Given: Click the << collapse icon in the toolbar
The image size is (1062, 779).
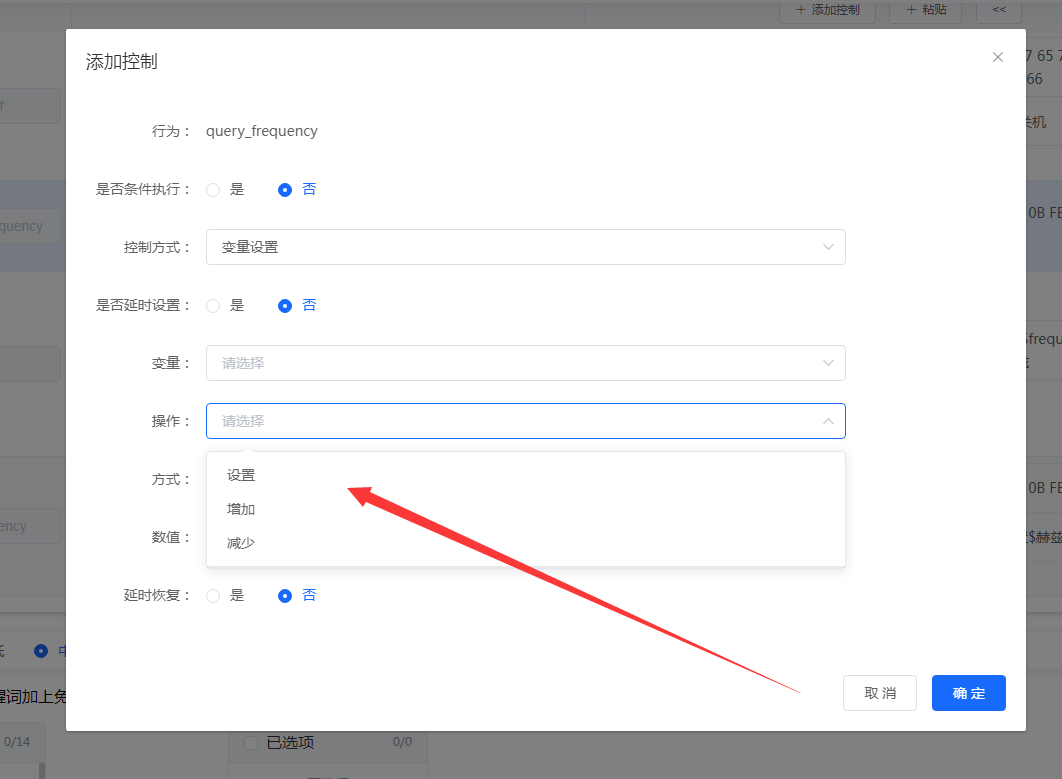Looking at the screenshot, I should [998, 12].
